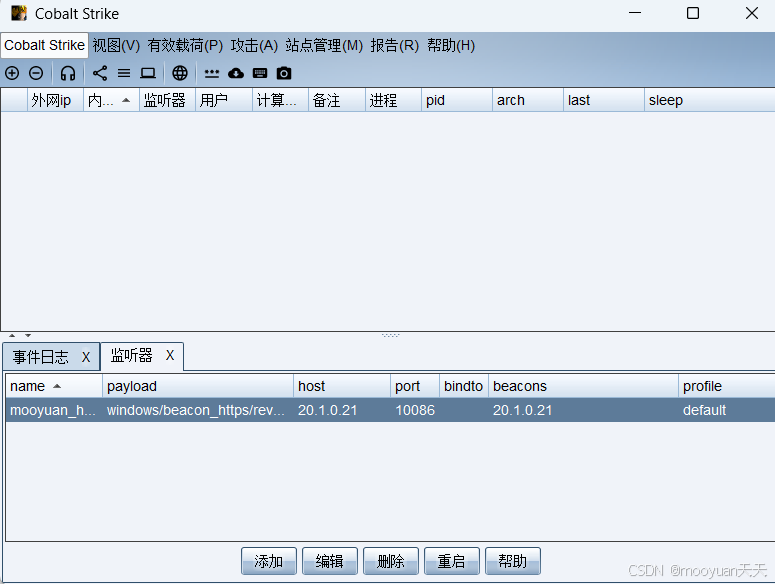Click port value 10086
Screen dimensions: 775x584
click(x=415, y=410)
